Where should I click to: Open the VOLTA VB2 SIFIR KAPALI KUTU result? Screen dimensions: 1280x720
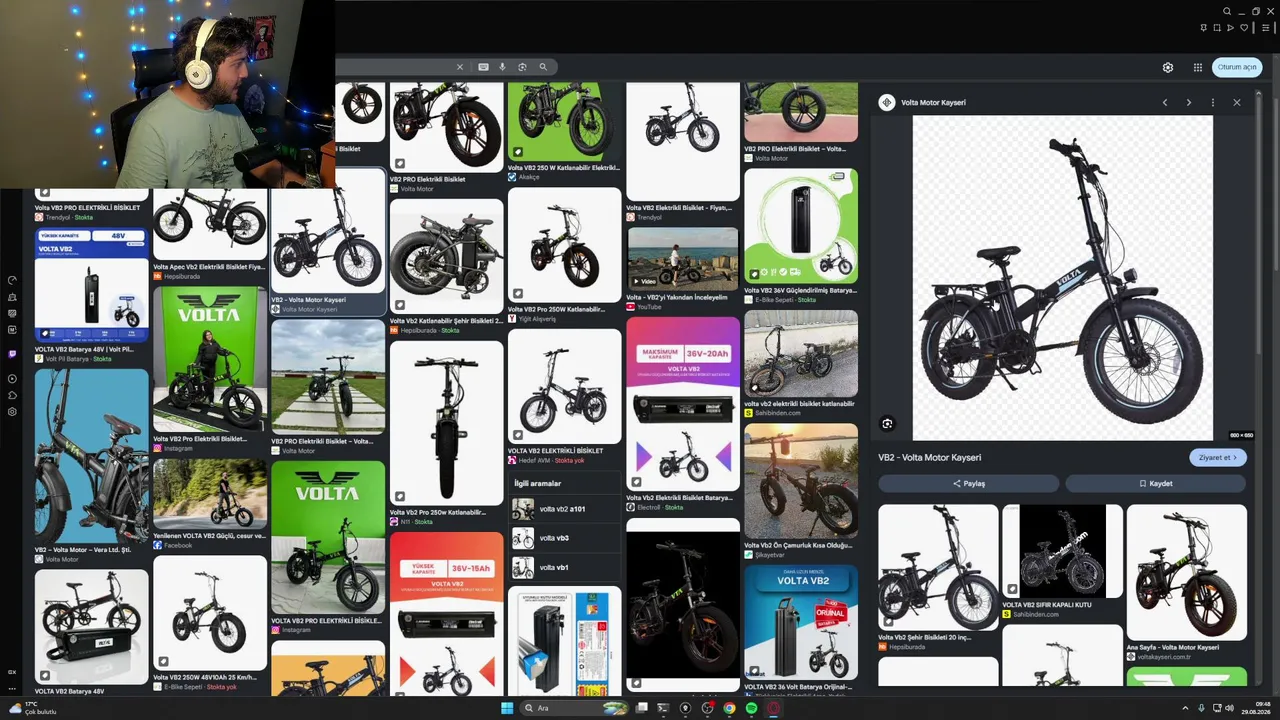[x=1062, y=561]
